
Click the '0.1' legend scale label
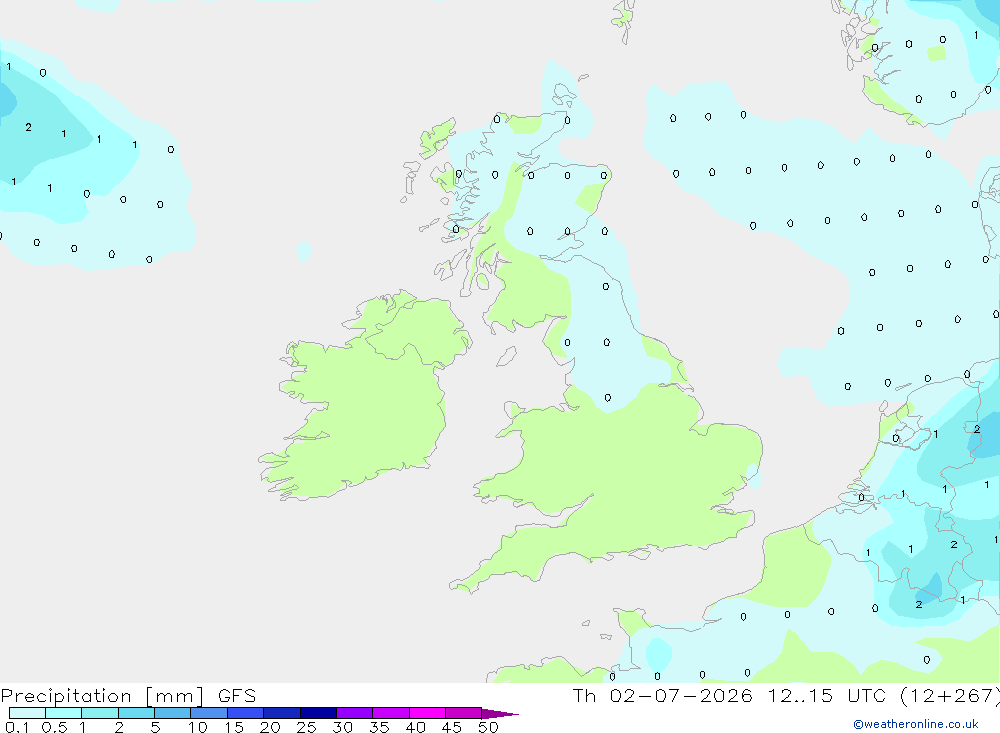click(x=17, y=727)
